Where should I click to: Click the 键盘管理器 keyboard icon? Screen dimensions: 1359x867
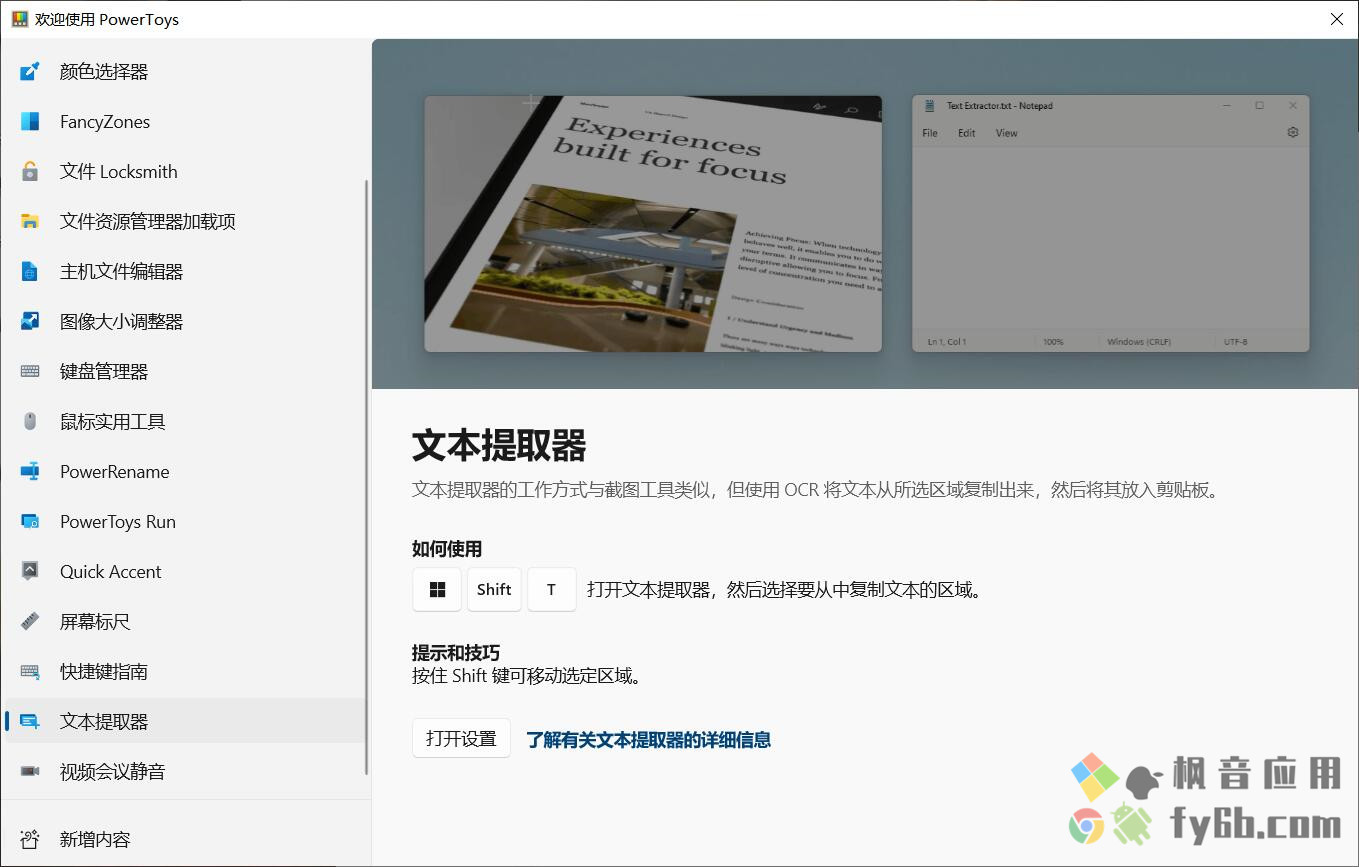click(x=30, y=371)
